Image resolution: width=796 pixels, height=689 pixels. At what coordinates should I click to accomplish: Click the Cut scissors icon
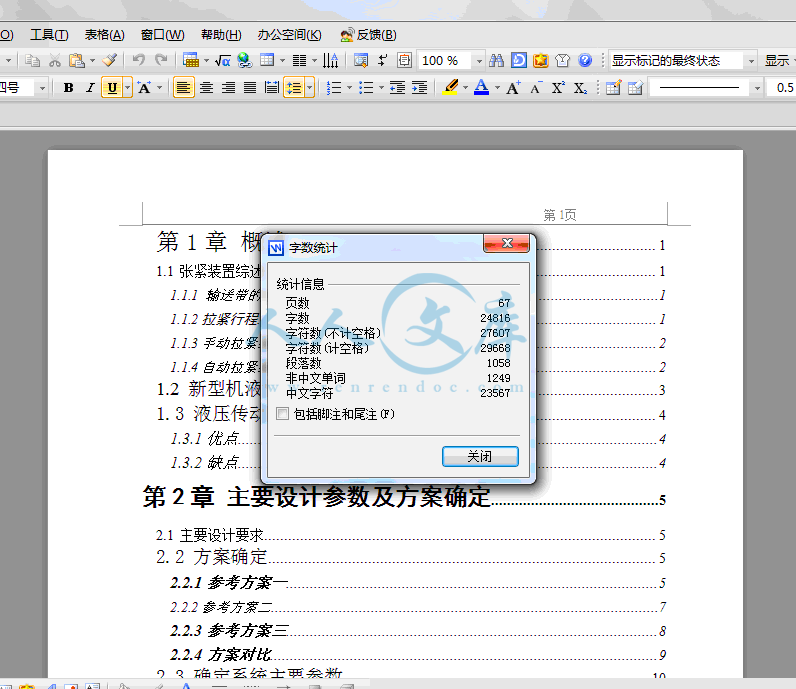(55, 60)
